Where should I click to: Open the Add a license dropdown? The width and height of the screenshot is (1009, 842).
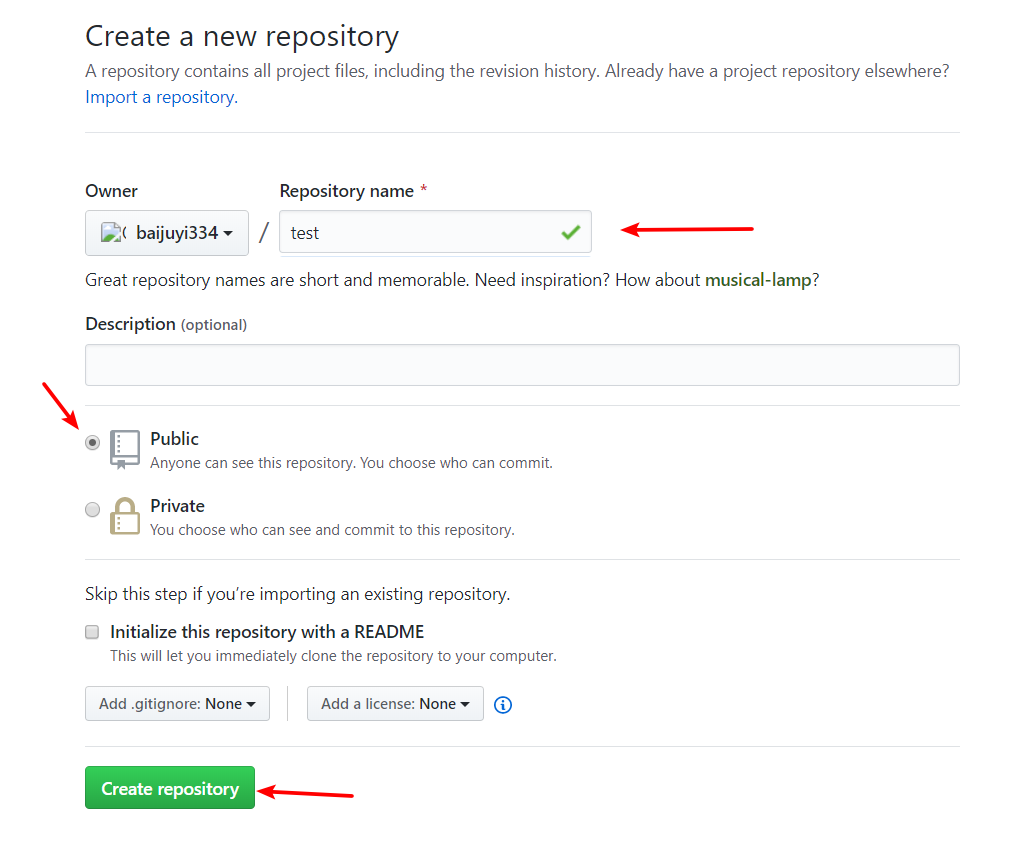pyautogui.click(x=395, y=704)
